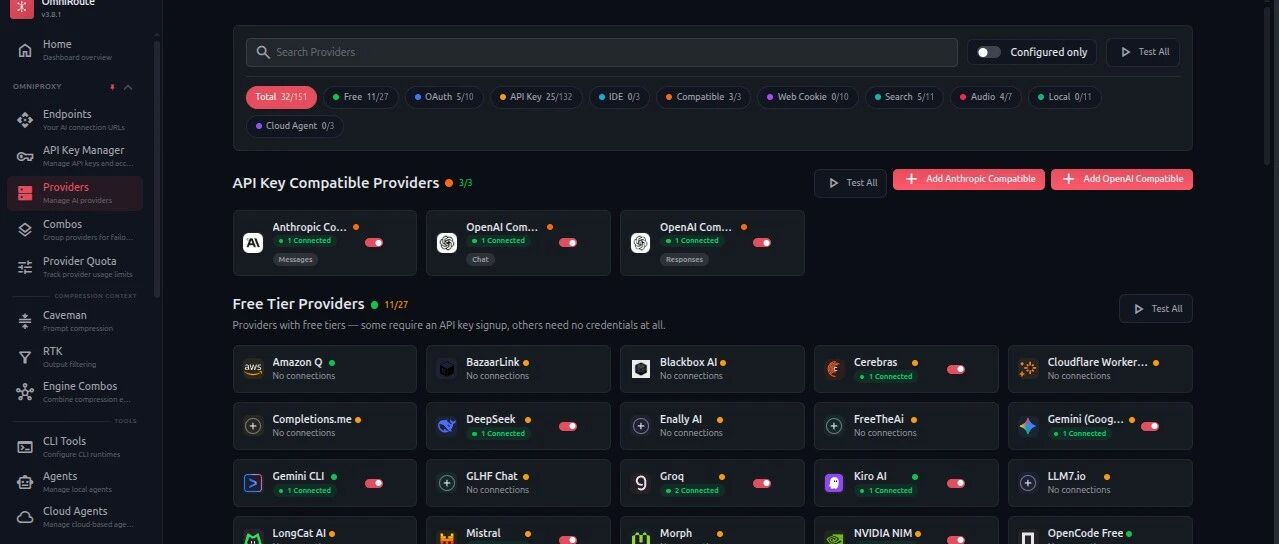Click the API Key Manager key icon
1279x544 pixels.
[x=26, y=157]
